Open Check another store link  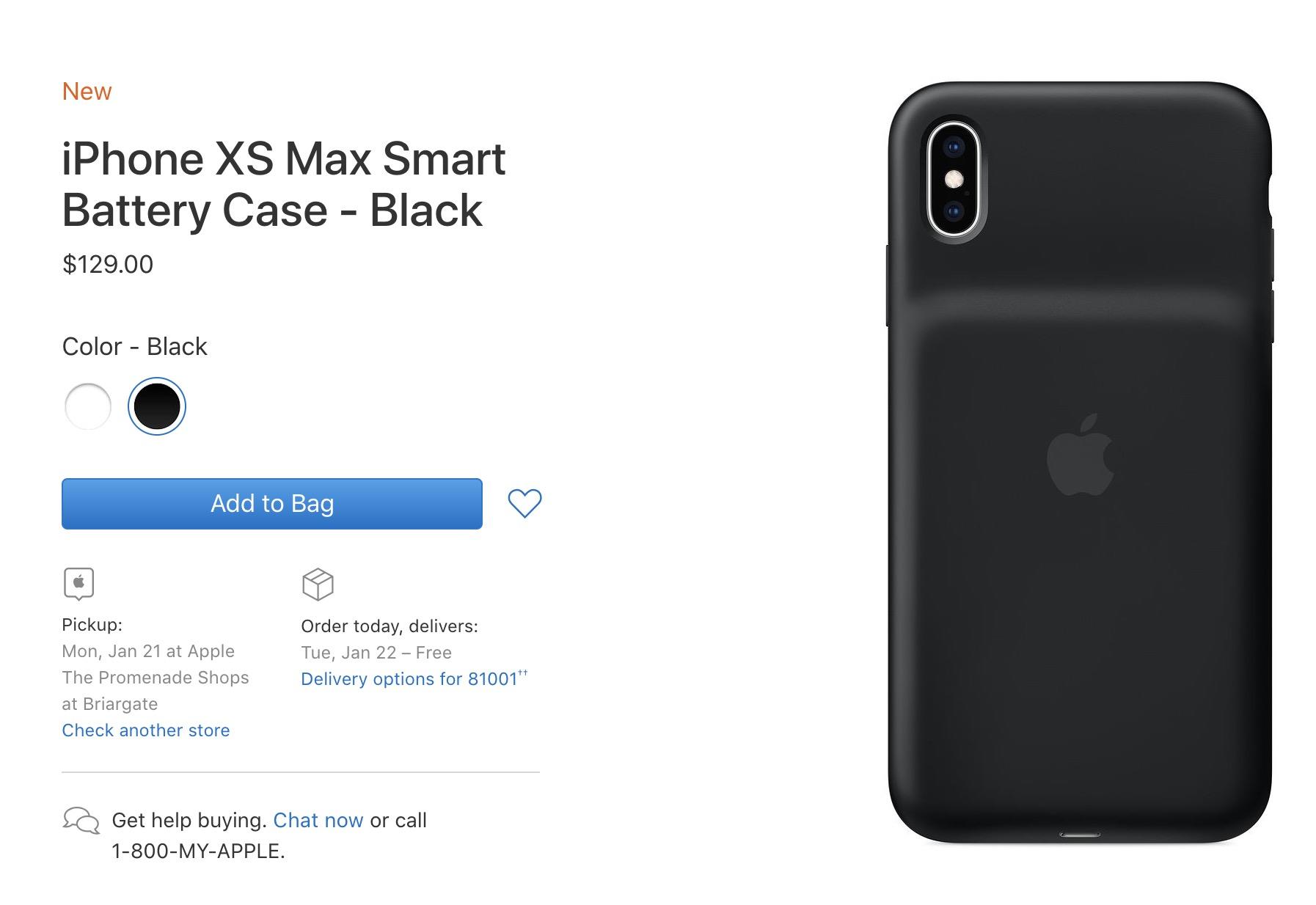tap(146, 730)
